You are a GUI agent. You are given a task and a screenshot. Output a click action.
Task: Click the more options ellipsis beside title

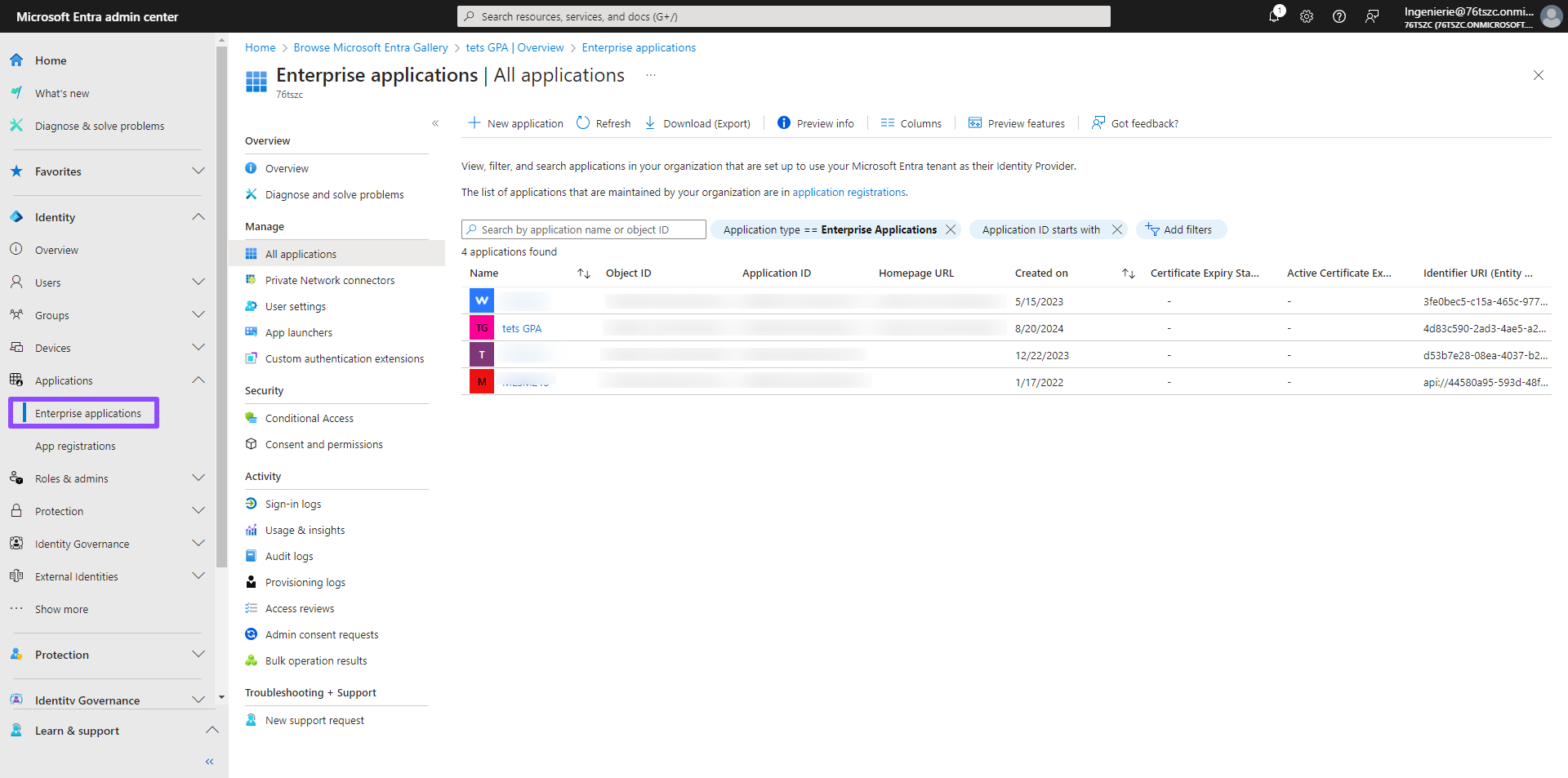[x=651, y=75]
